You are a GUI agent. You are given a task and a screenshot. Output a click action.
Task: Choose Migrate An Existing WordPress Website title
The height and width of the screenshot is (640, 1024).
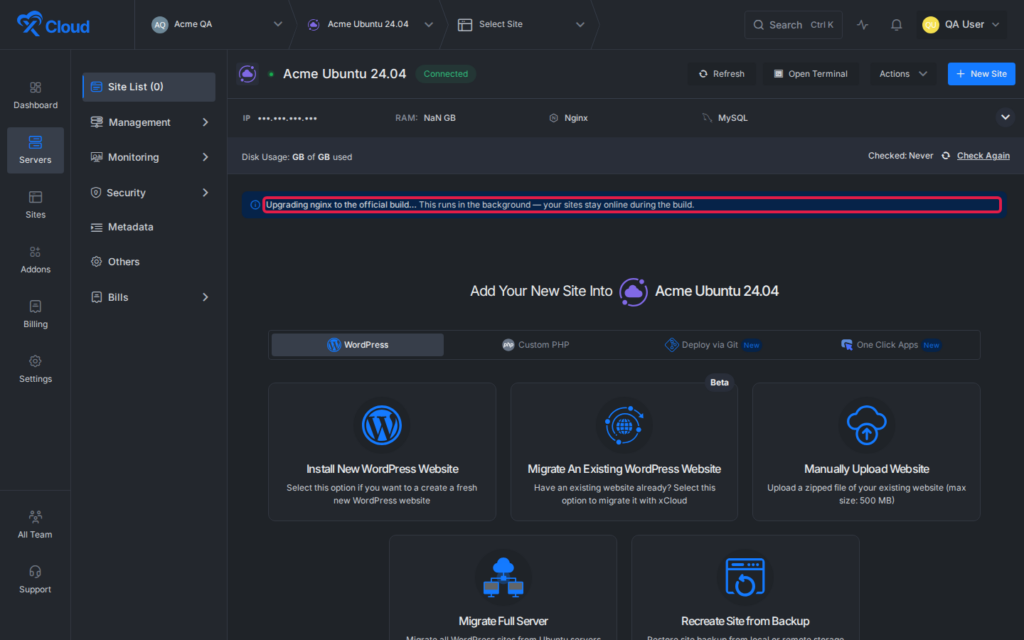click(x=624, y=469)
